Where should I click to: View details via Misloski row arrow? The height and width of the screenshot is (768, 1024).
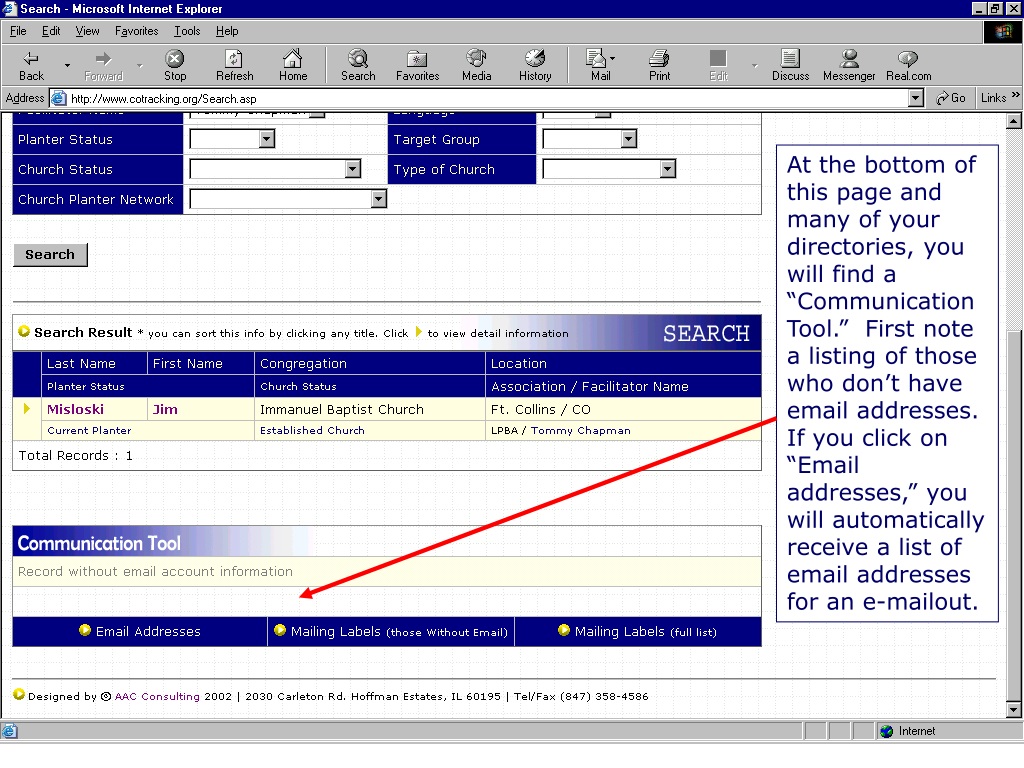27,408
